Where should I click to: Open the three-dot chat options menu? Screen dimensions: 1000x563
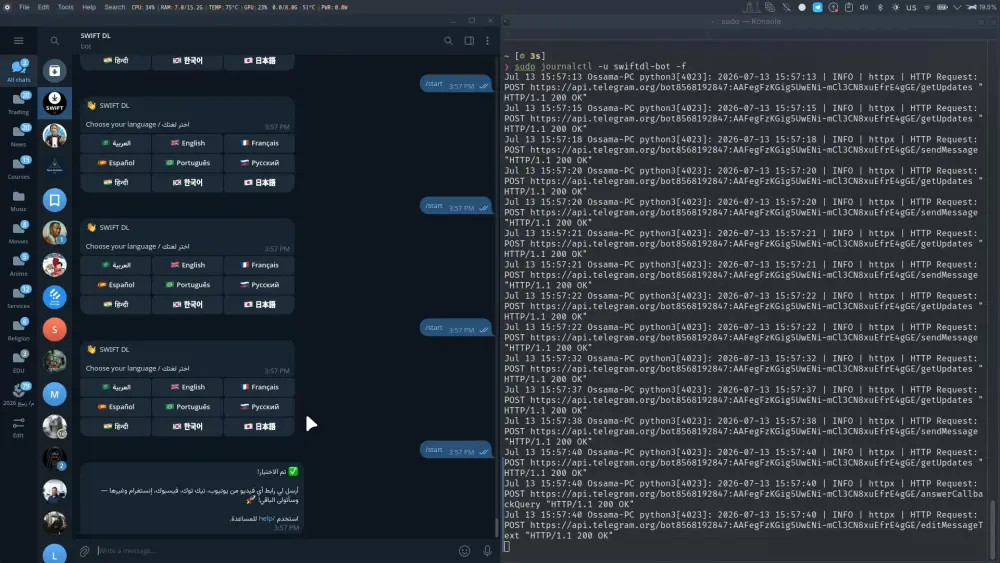coord(487,41)
